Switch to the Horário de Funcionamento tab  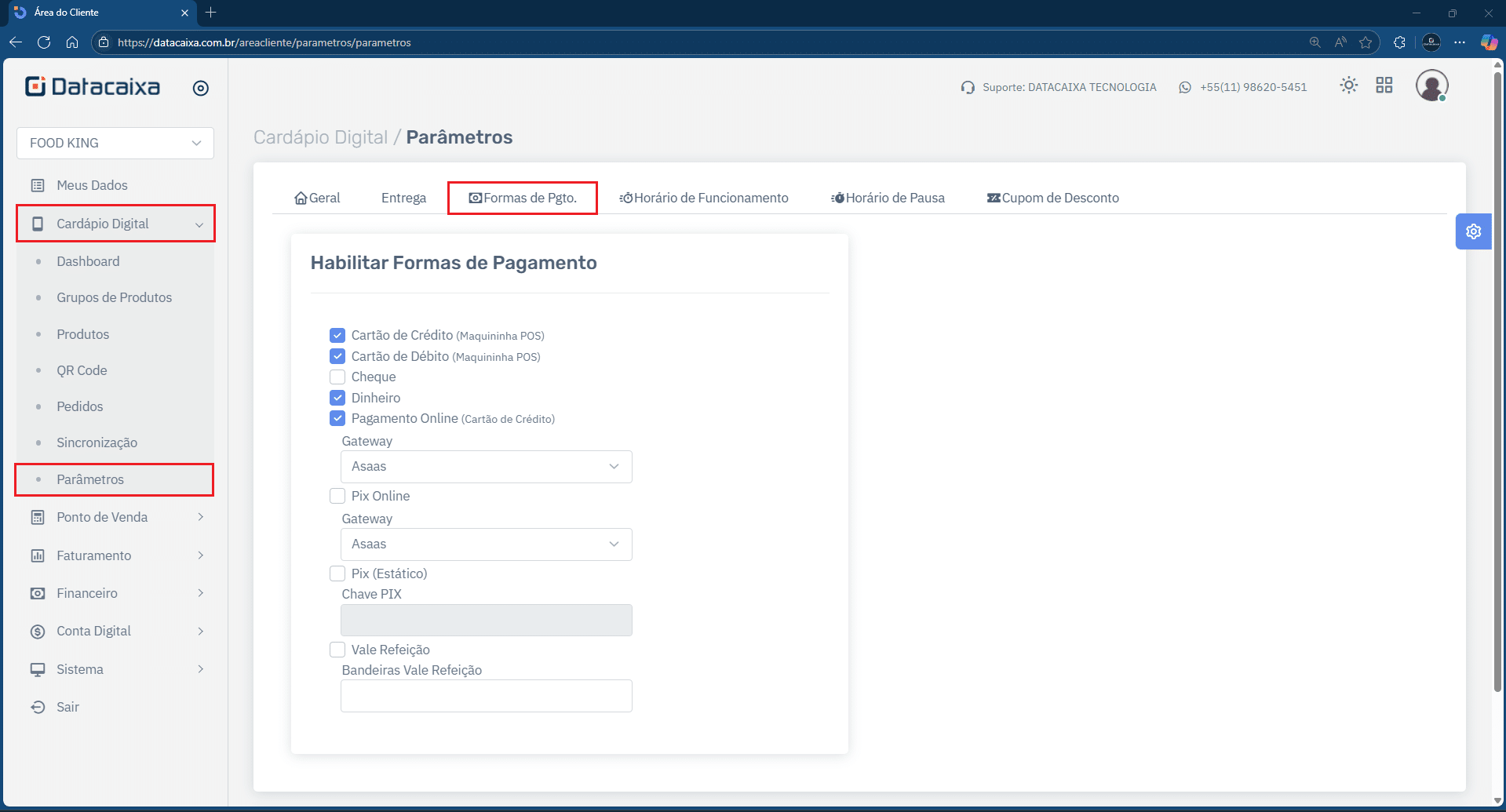704,198
